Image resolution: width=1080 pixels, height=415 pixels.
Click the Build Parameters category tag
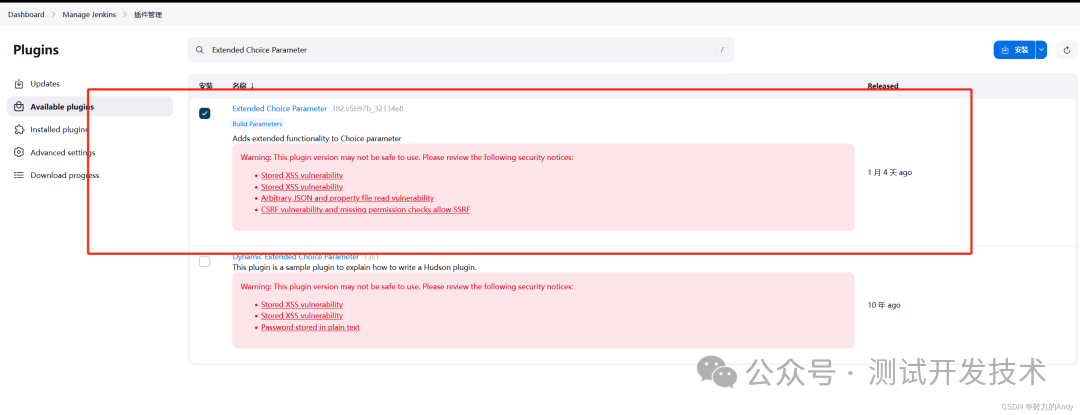257,124
